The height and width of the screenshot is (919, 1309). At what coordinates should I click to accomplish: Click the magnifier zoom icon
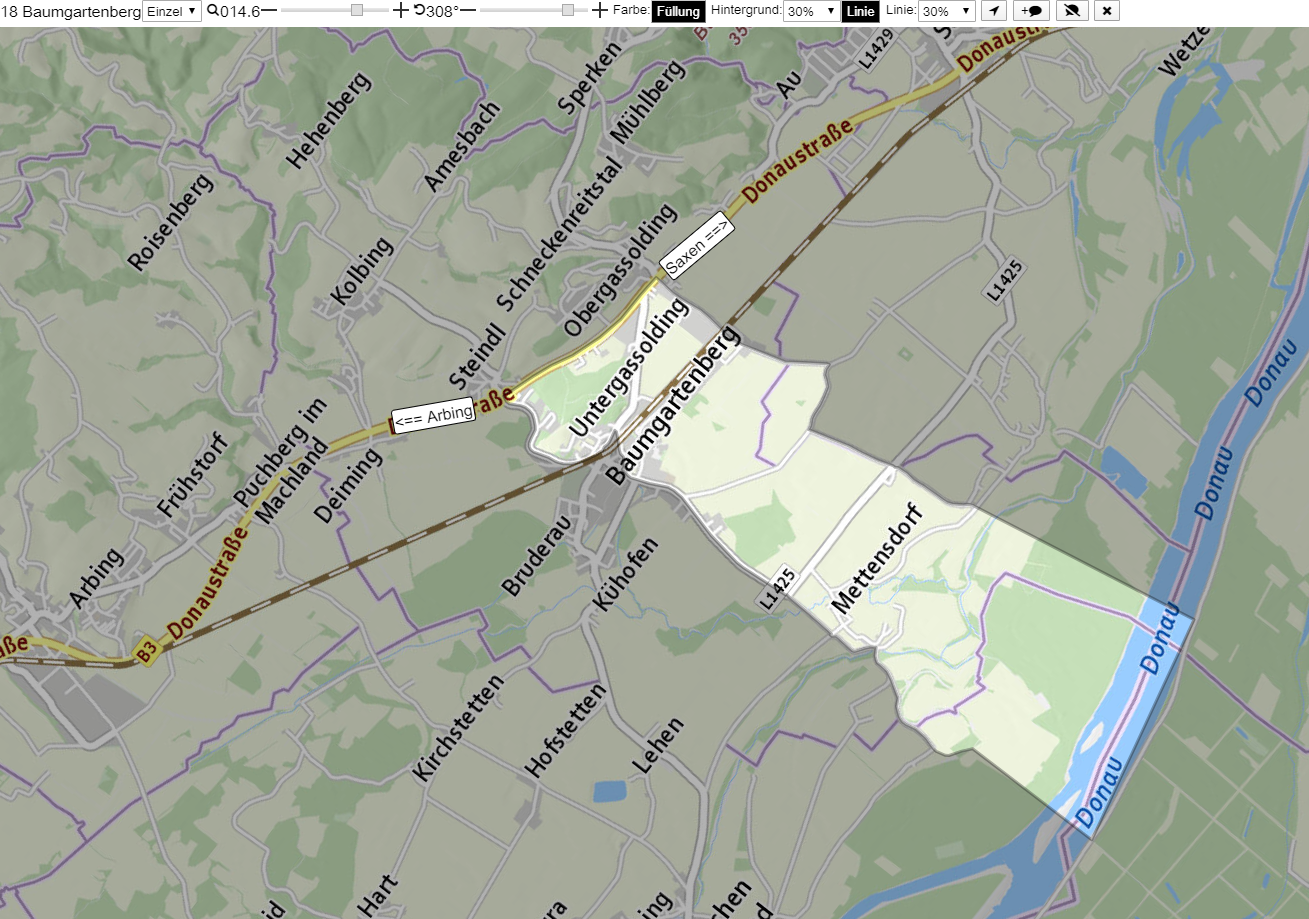pos(212,11)
